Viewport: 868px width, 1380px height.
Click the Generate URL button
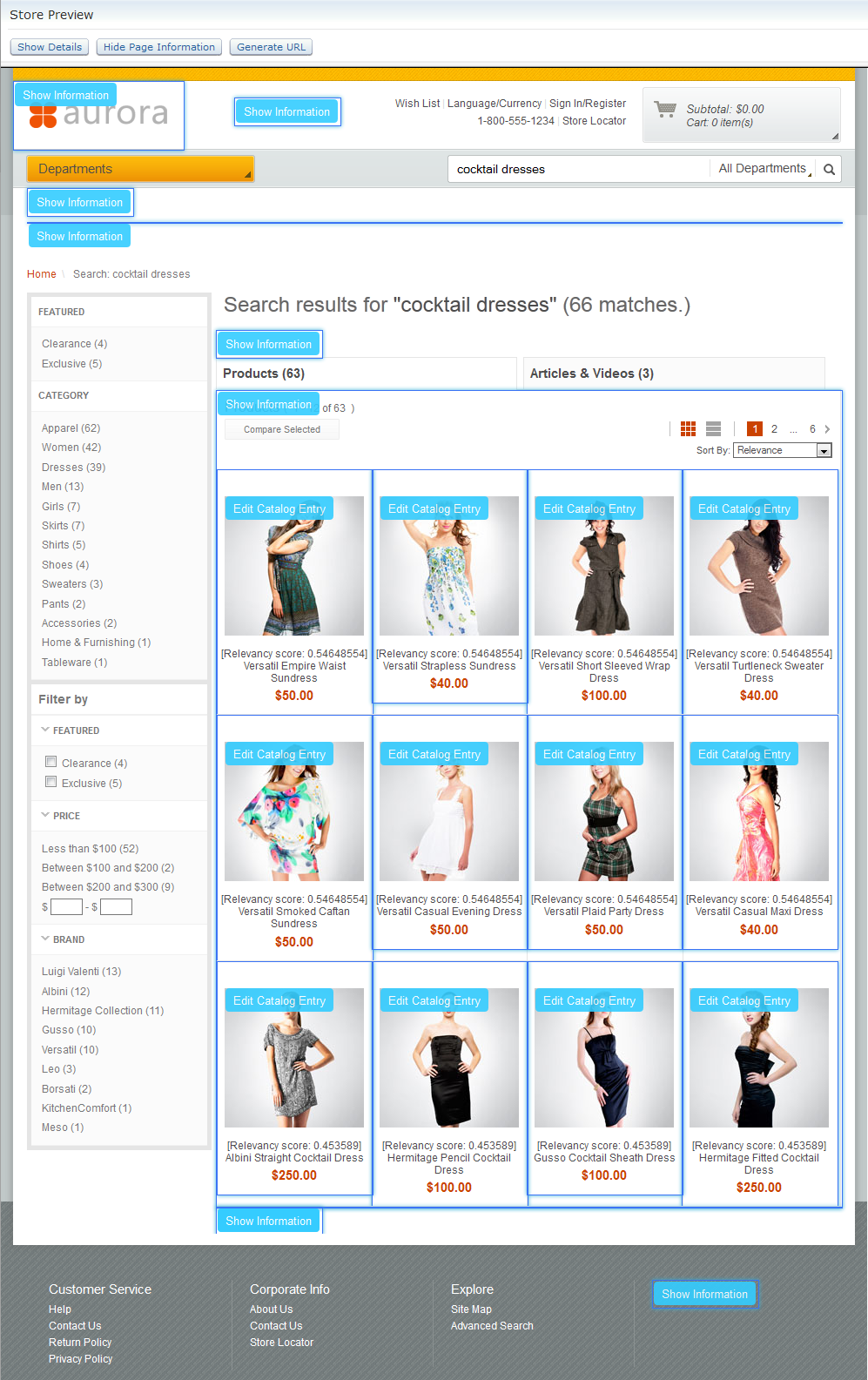pyautogui.click(x=271, y=47)
